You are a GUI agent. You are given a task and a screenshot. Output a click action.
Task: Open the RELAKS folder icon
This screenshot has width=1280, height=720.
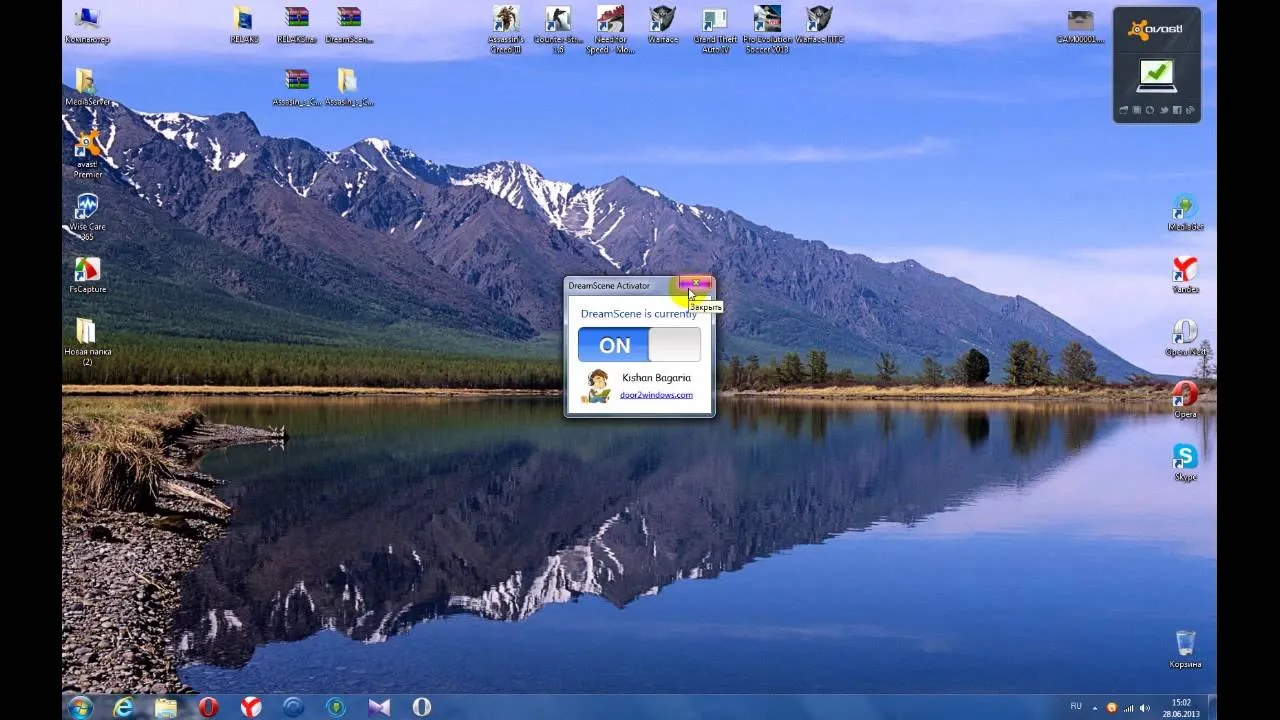[243, 25]
